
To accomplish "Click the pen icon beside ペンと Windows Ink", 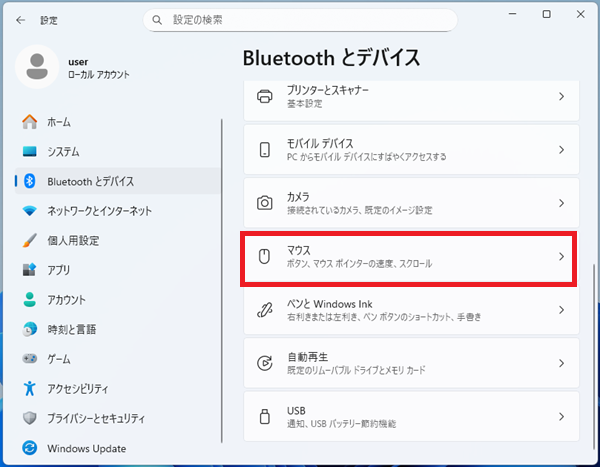I will tap(265, 310).
